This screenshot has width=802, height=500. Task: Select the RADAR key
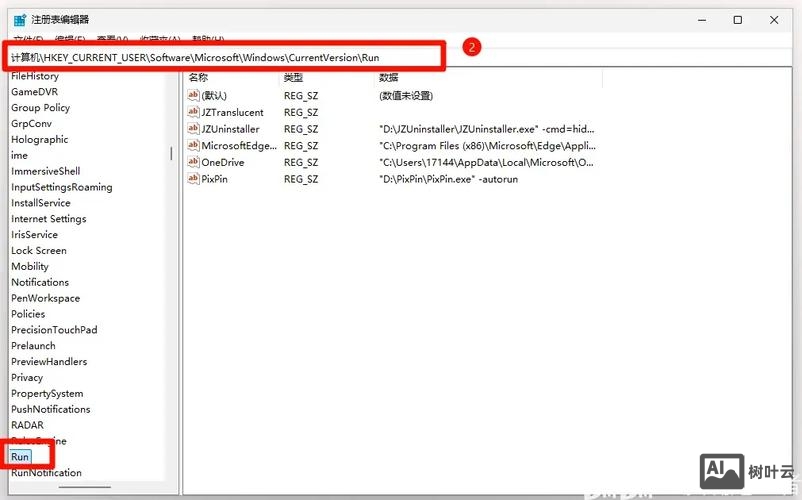pos(28,425)
